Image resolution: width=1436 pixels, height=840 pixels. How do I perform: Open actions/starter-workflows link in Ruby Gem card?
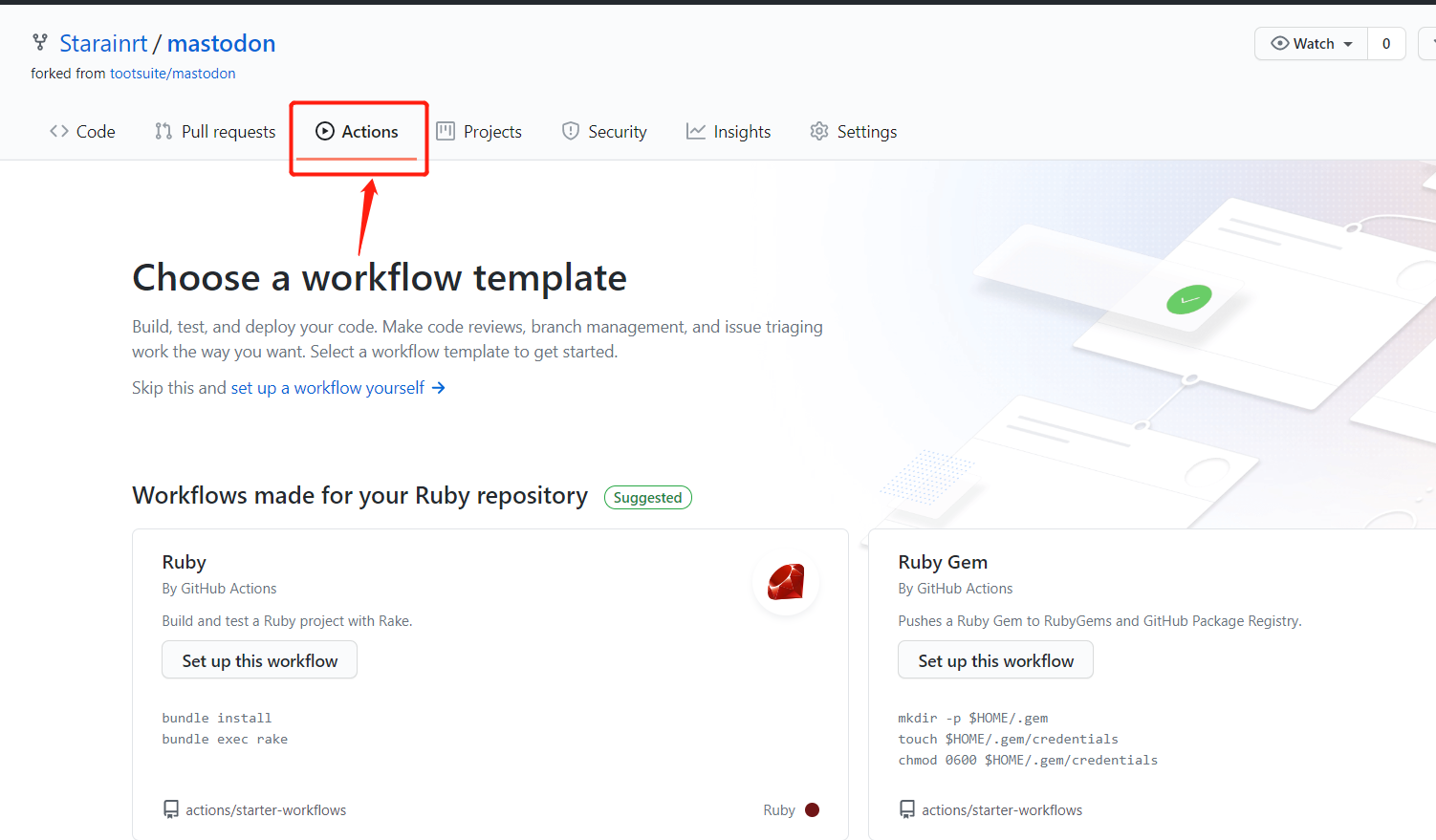(x=1002, y=810)
